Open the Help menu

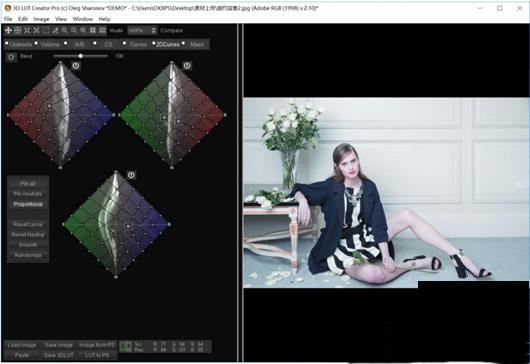click(104, 19)
